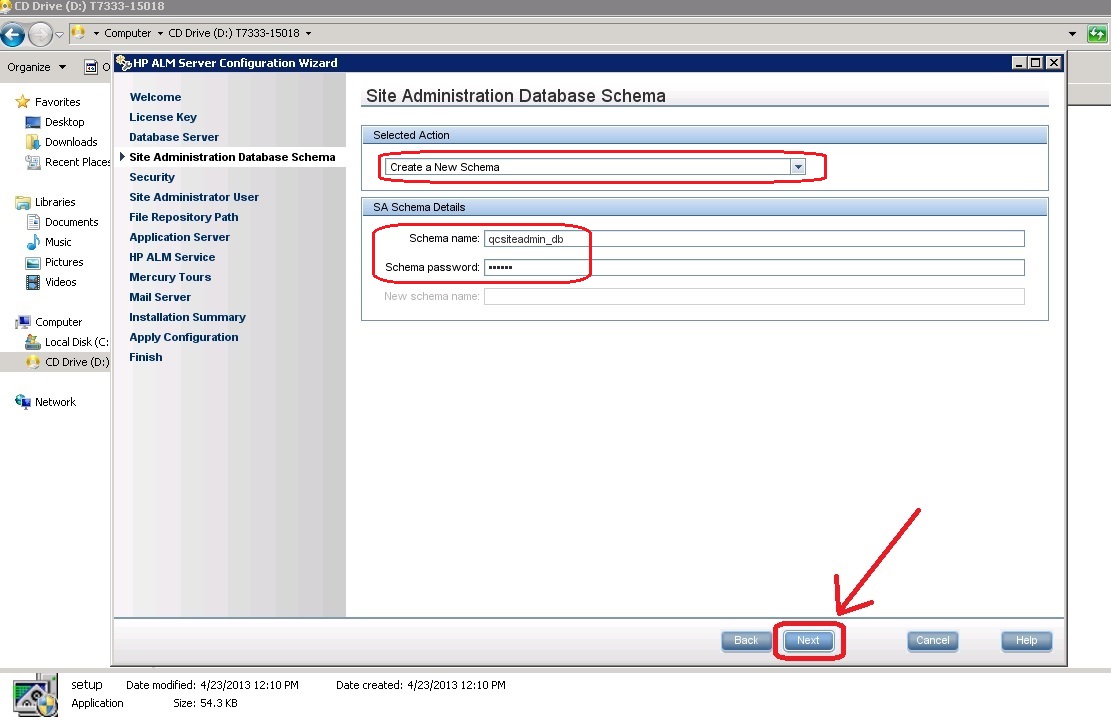Screen dimensions: 1111x721
Task: Go to the Mercury Tours step
Action: pos(170,277)
